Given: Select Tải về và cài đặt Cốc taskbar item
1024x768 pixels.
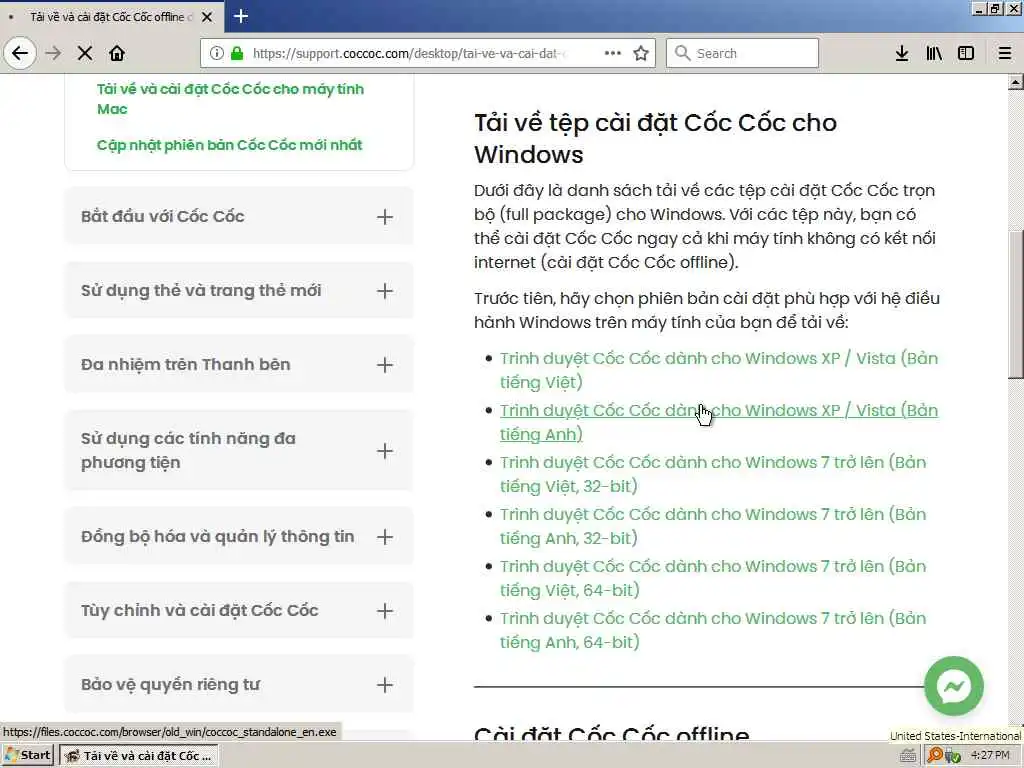Looking at the screenshot, I should click(139, 756).
